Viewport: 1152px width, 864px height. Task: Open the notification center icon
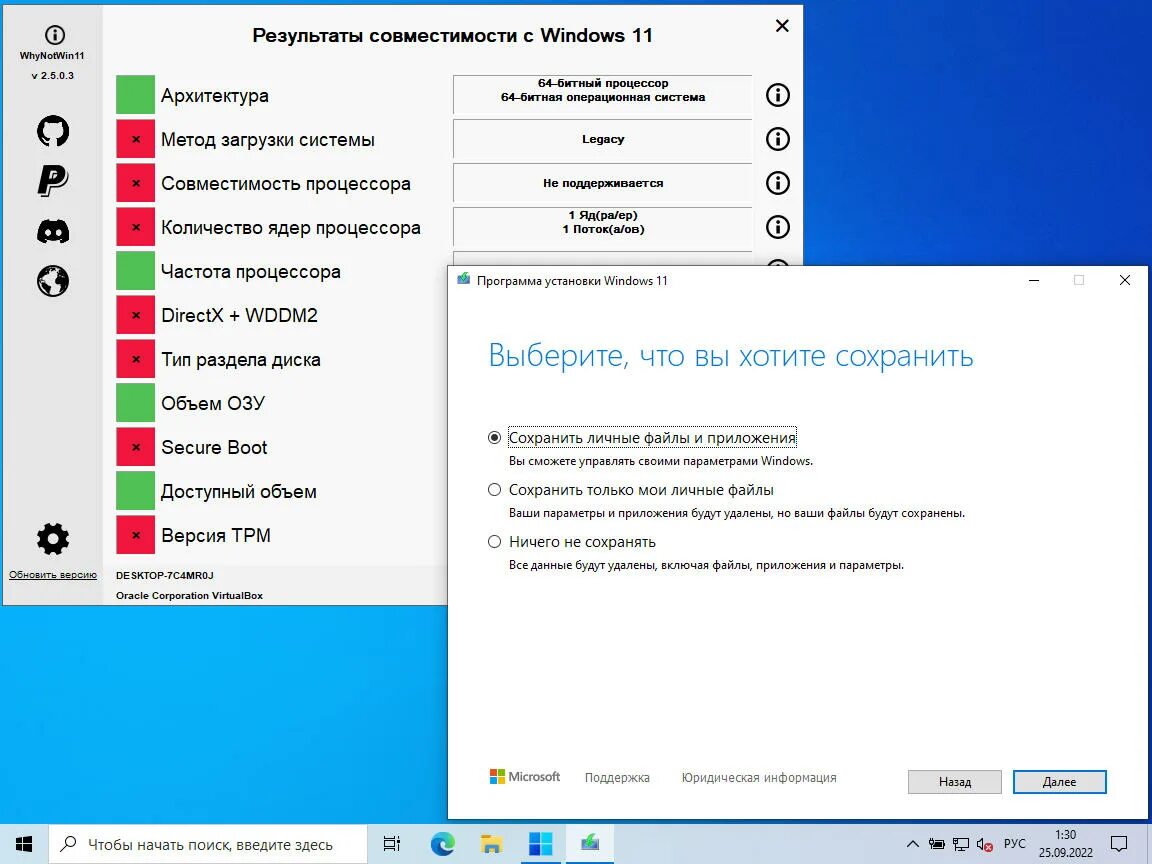(x=1119, y=844)
